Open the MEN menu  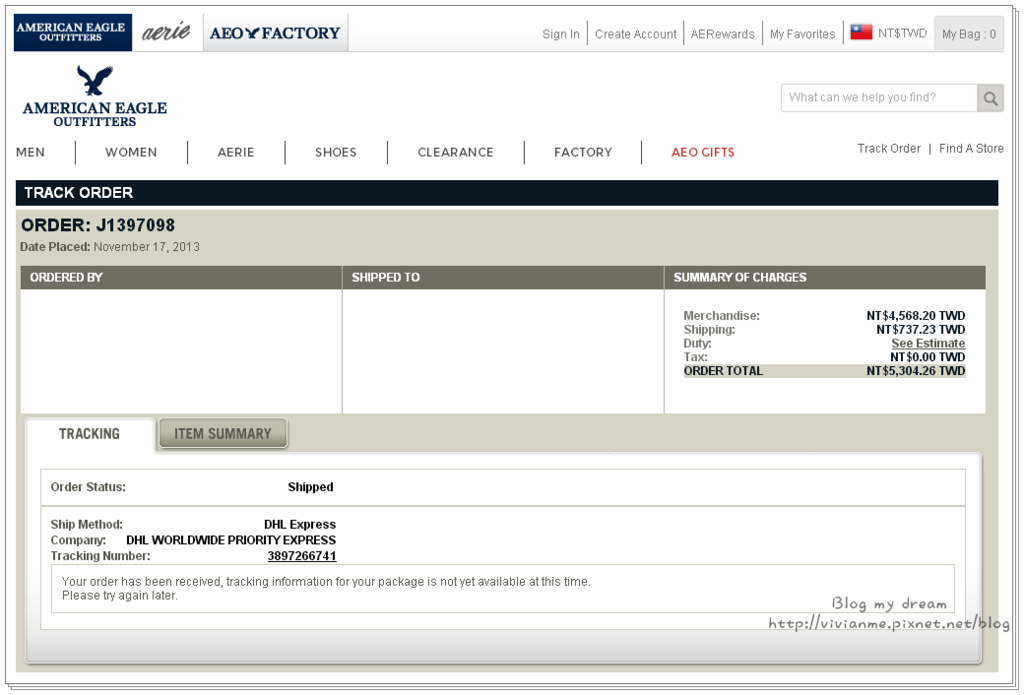tap(30, 152)
